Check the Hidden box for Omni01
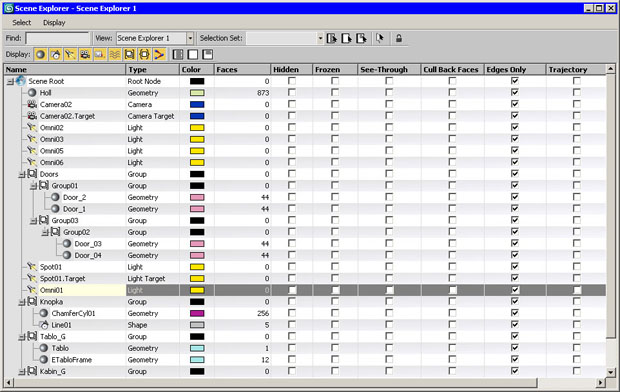The height and width of the screenshot is (392, 620). click(x=292, y=290)
